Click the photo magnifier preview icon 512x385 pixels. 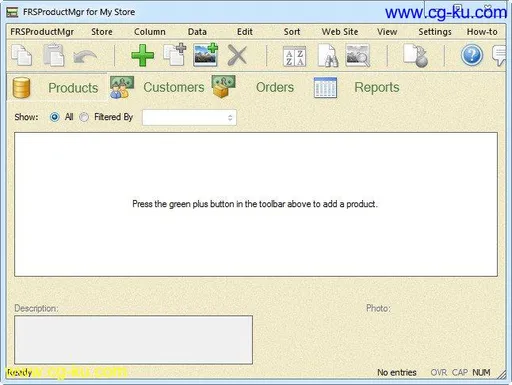[358, 55]
